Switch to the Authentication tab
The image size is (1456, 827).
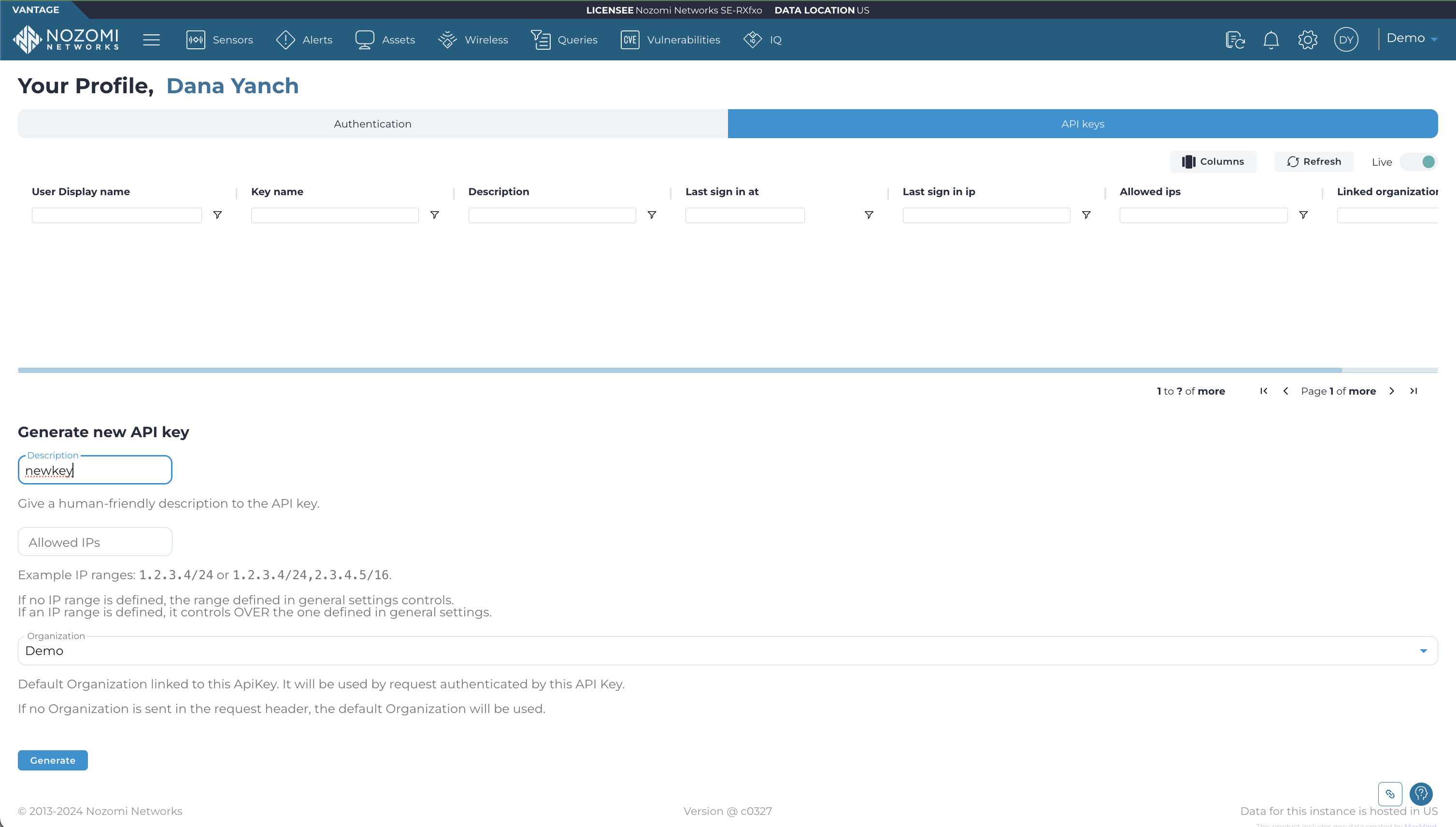click(x=372, y=124)
